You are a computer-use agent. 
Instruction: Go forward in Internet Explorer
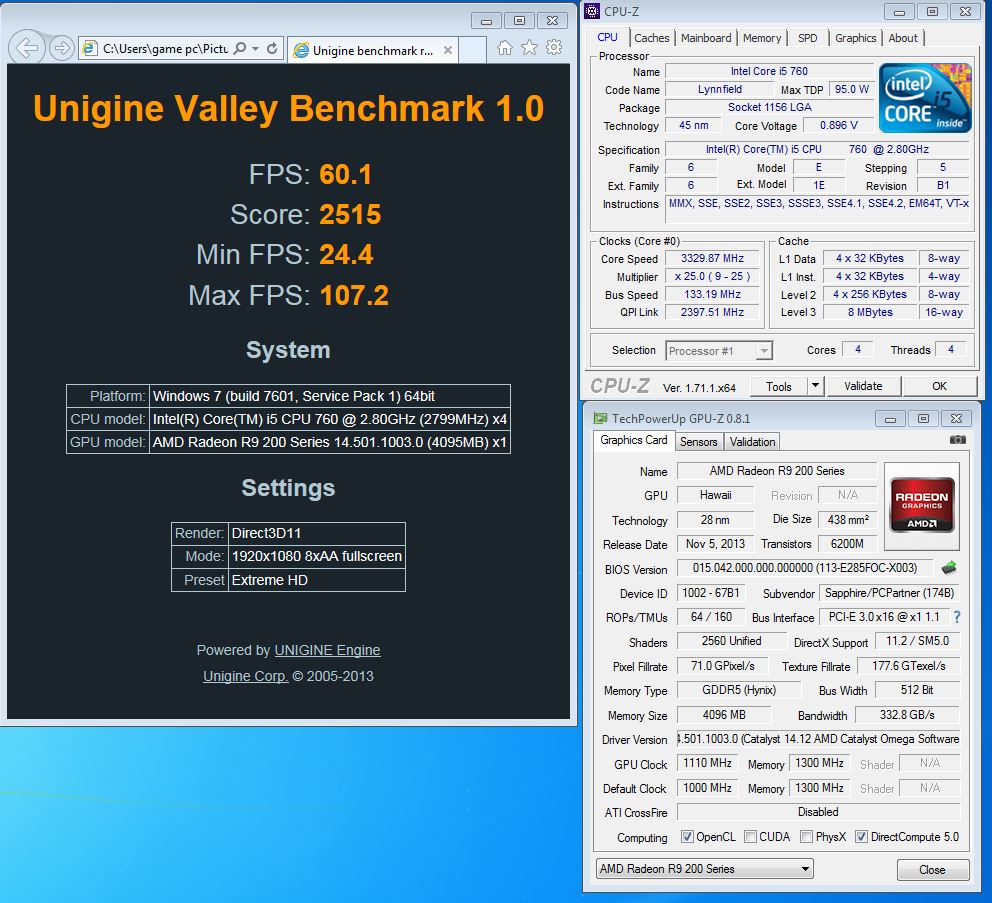62,48
